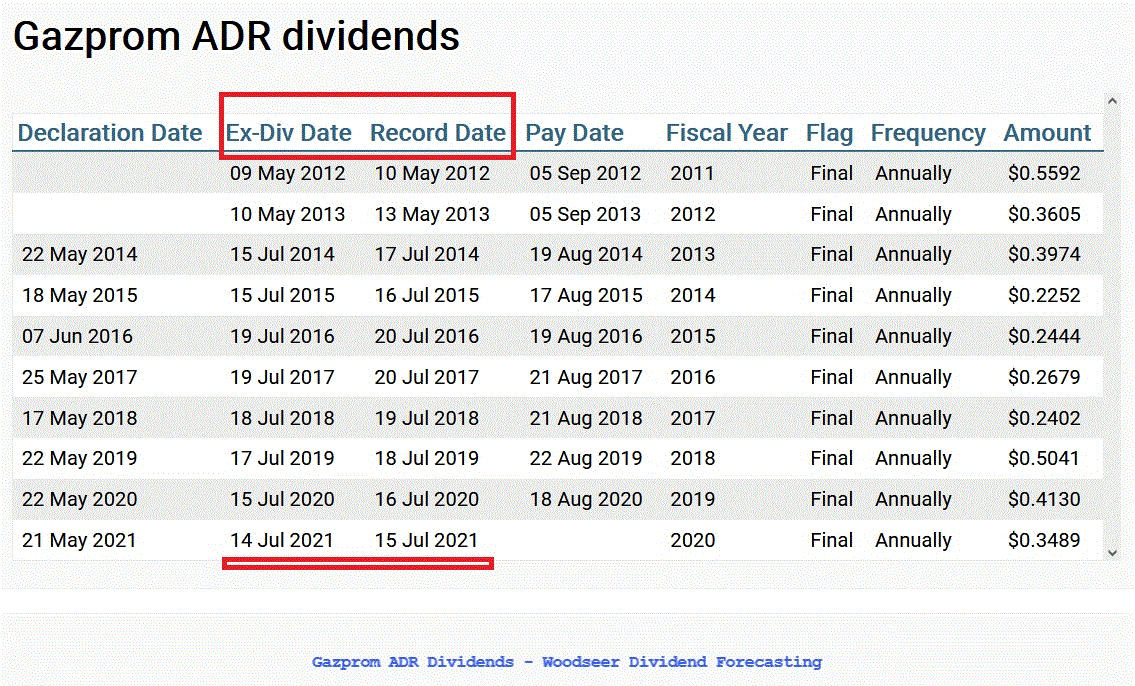Sort table by the Declaration Date column
This screenshot has width=1135, height=686.
[x=111, y=132]
